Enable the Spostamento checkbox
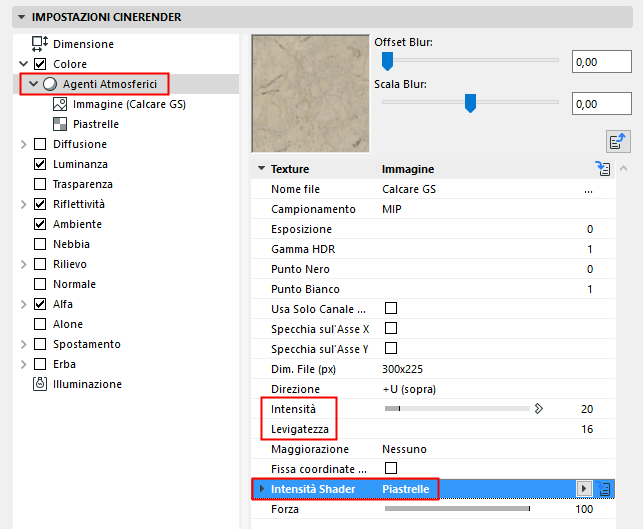This screenshot has width=643, height=529. point(40,344)
